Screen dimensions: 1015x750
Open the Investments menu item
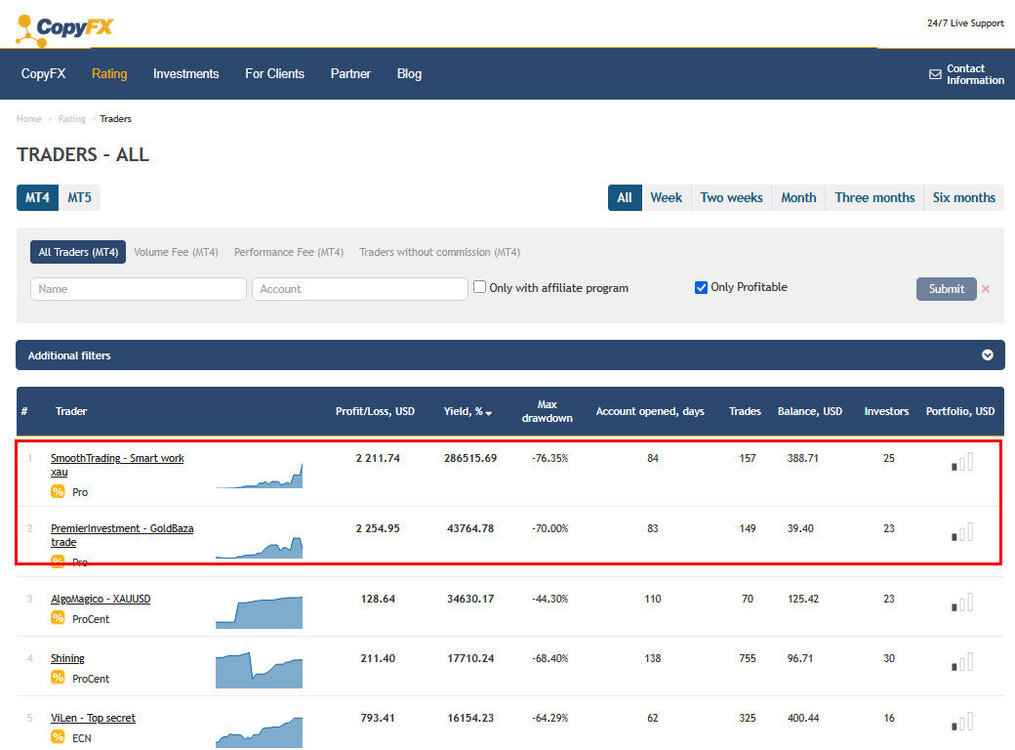[186, 74]
